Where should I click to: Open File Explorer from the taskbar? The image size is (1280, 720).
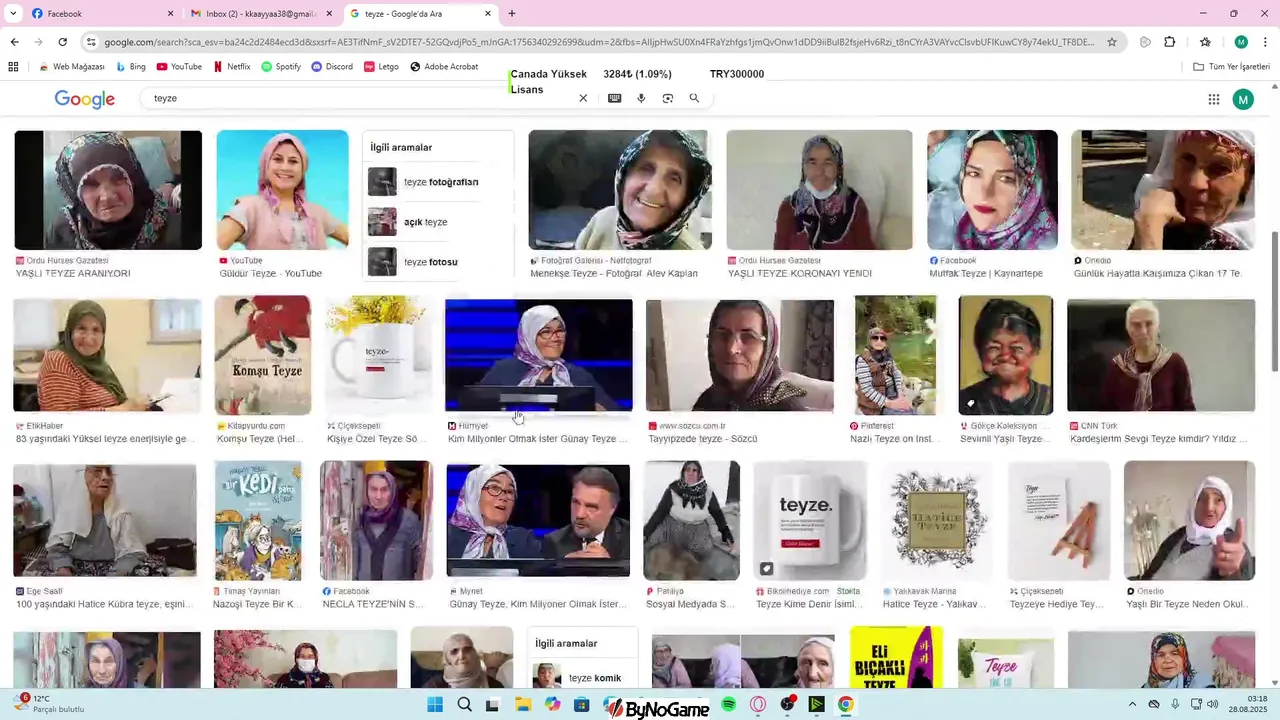coord(523,705)
